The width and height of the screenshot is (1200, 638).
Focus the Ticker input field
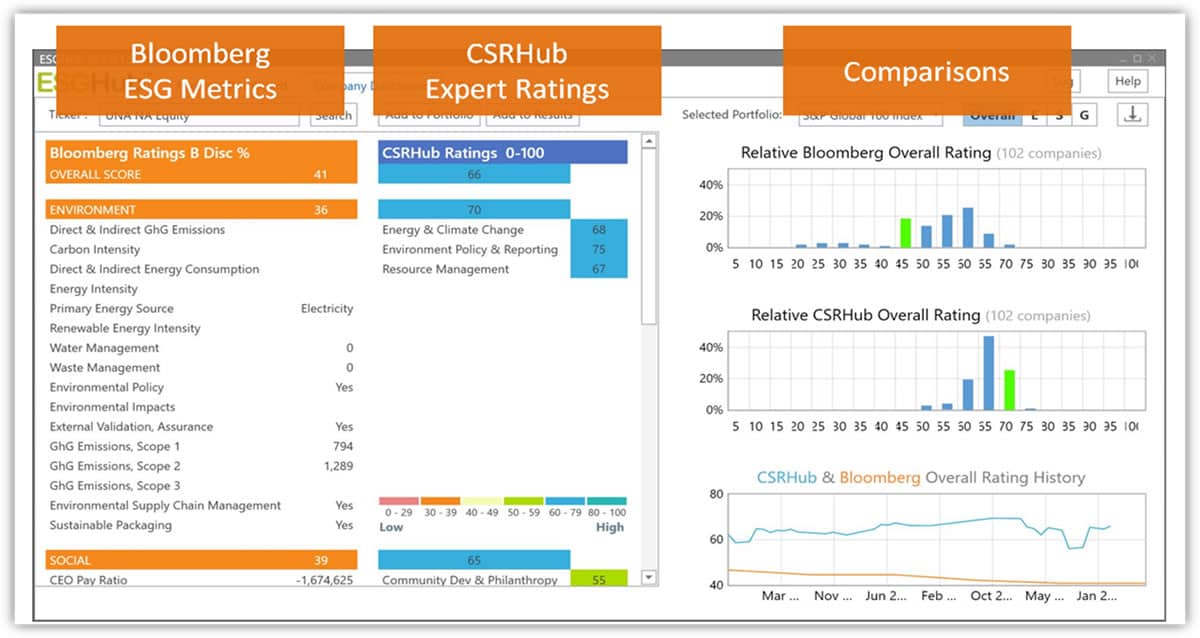(x=200, y=116)
